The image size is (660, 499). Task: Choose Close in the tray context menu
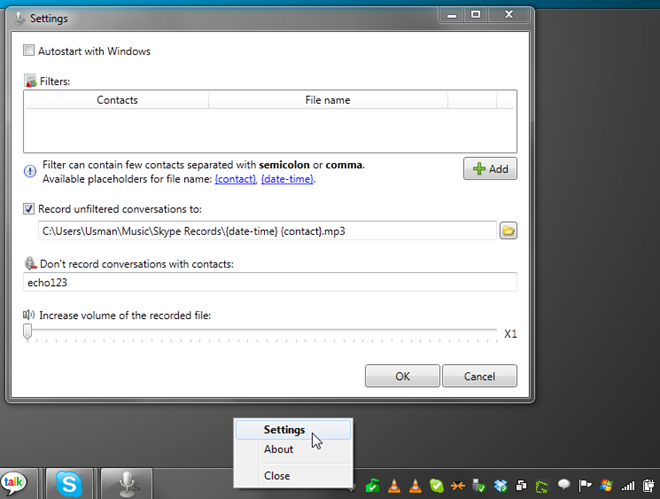coord(293,476)
